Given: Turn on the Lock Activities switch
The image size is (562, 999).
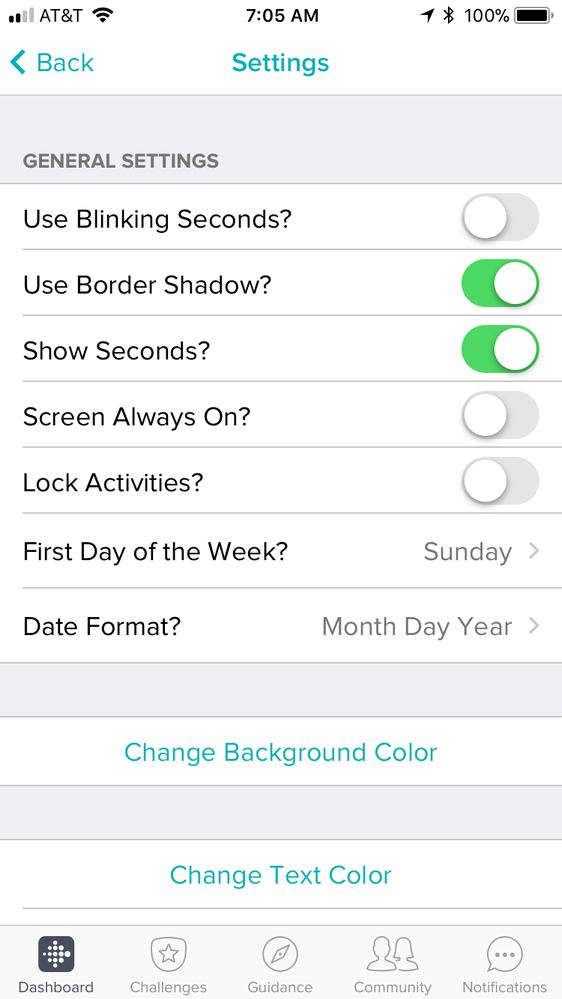Looking at the screenshot, I should pos(500,480).
